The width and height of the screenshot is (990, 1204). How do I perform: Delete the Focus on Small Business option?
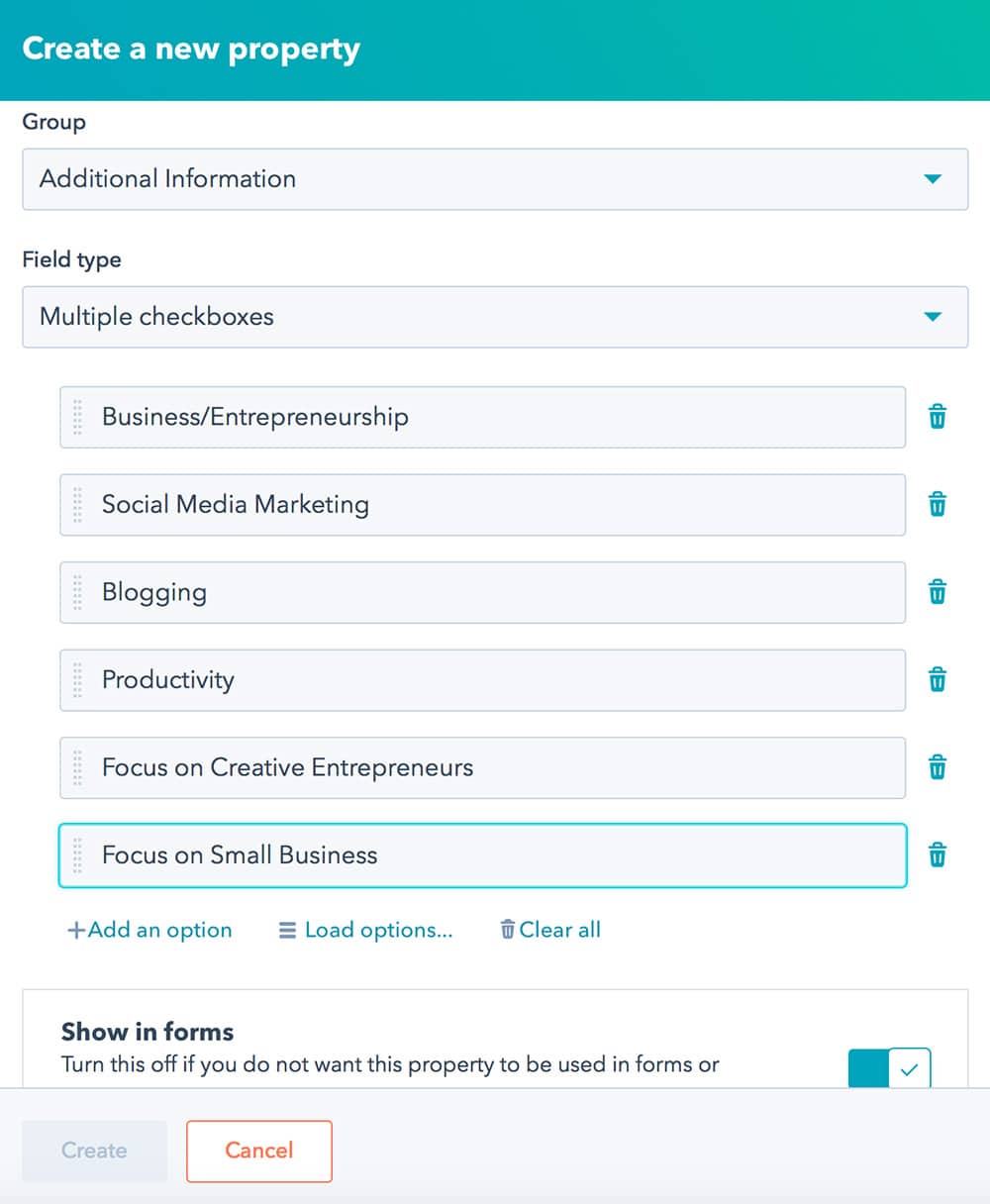pos(937,855)
